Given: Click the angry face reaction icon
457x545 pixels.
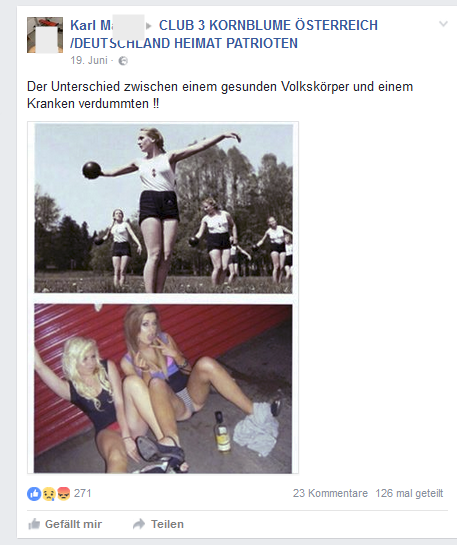Looking at the screenshot, I should point(63,494).
